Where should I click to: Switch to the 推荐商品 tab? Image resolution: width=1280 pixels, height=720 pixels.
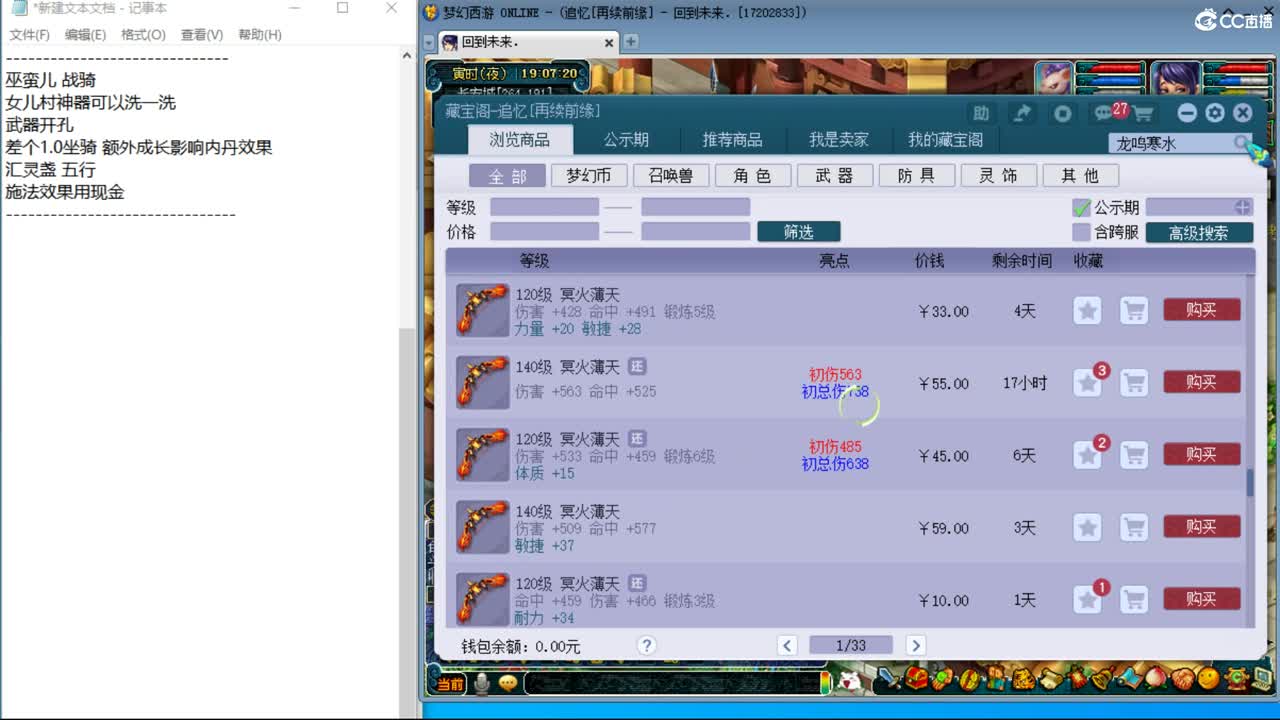(x=732, y=140)
